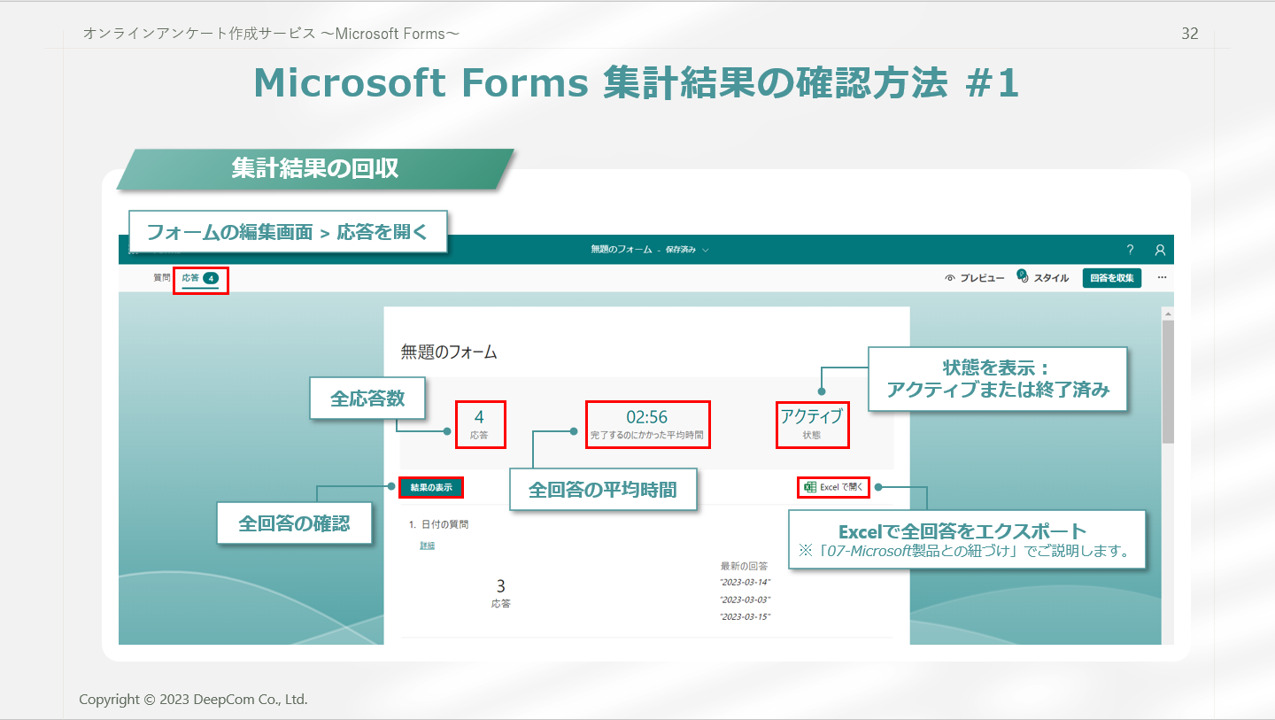This screenshot has width=1275, height=720.
Task: Open the three-dots more options menu
Action: point(1162,278)
